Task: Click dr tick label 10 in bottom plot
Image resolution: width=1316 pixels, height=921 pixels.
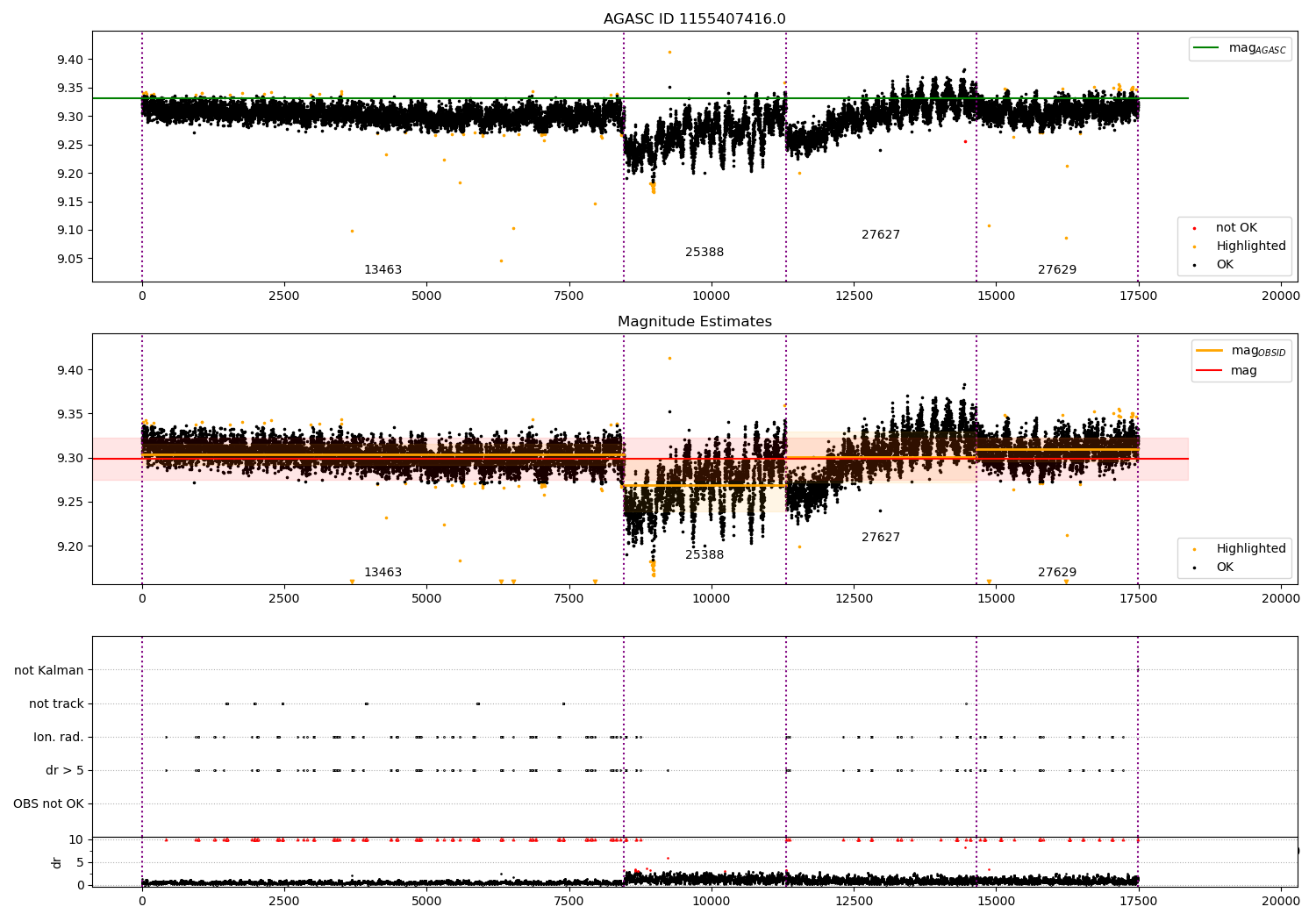Action: [76, 839]
